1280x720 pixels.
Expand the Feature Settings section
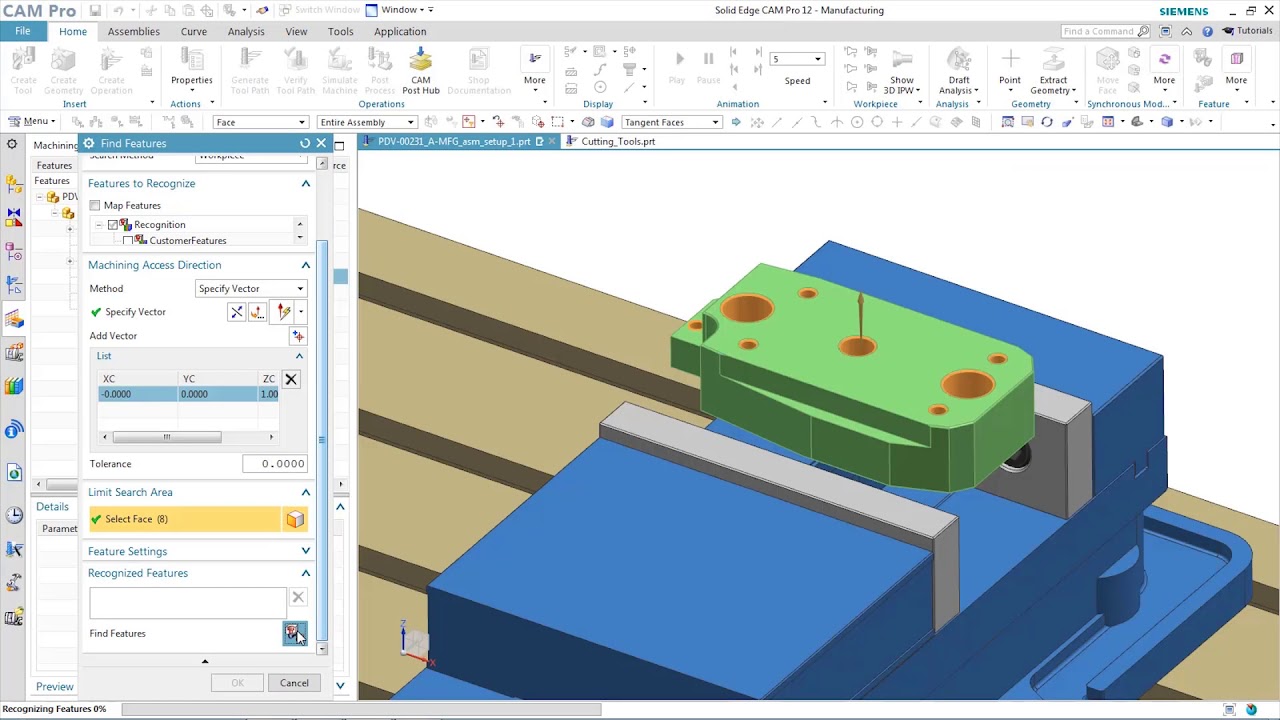pyautogui.click(x=306, y=551)
